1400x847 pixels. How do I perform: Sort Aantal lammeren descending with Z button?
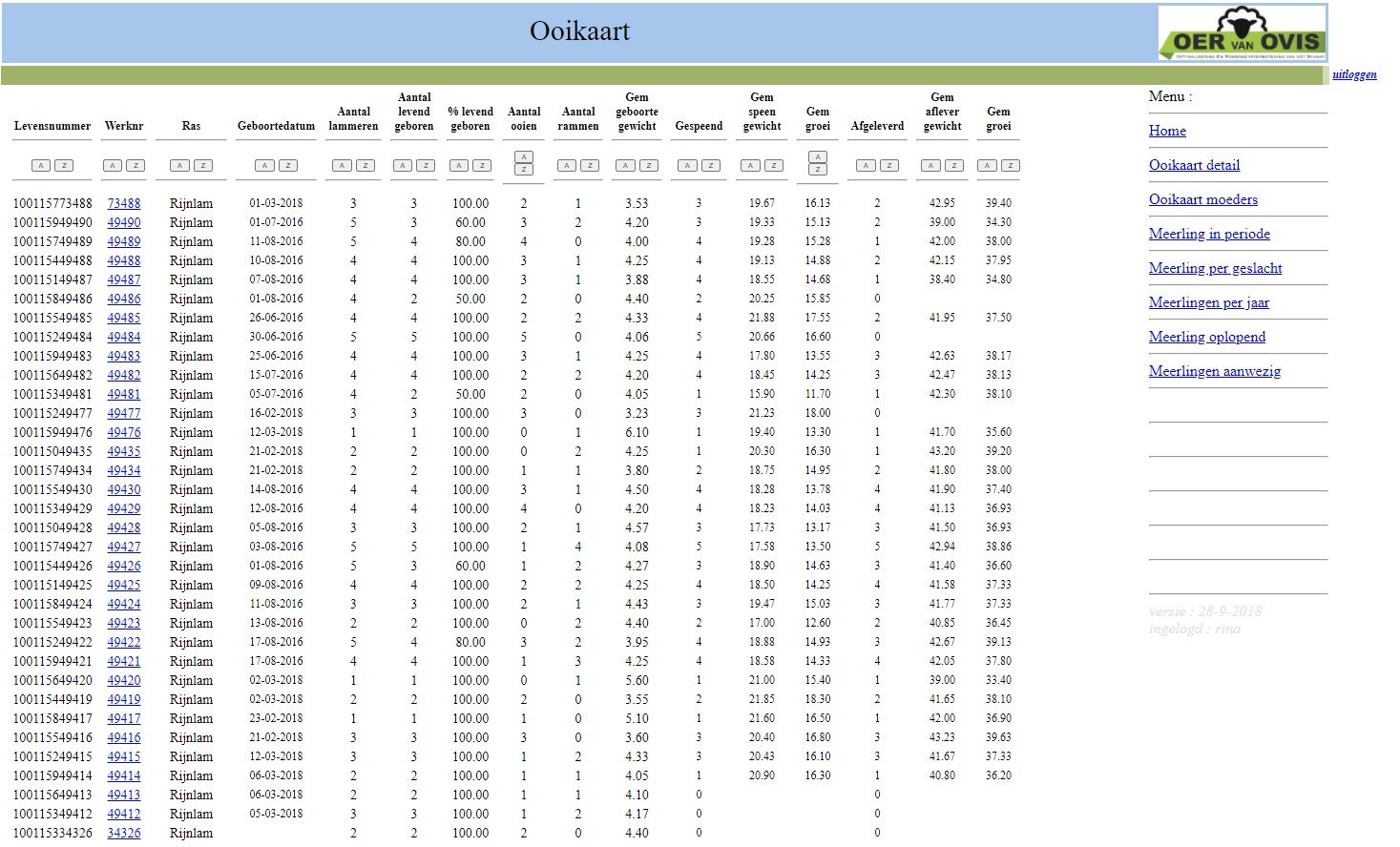click(x=366, y=166)
